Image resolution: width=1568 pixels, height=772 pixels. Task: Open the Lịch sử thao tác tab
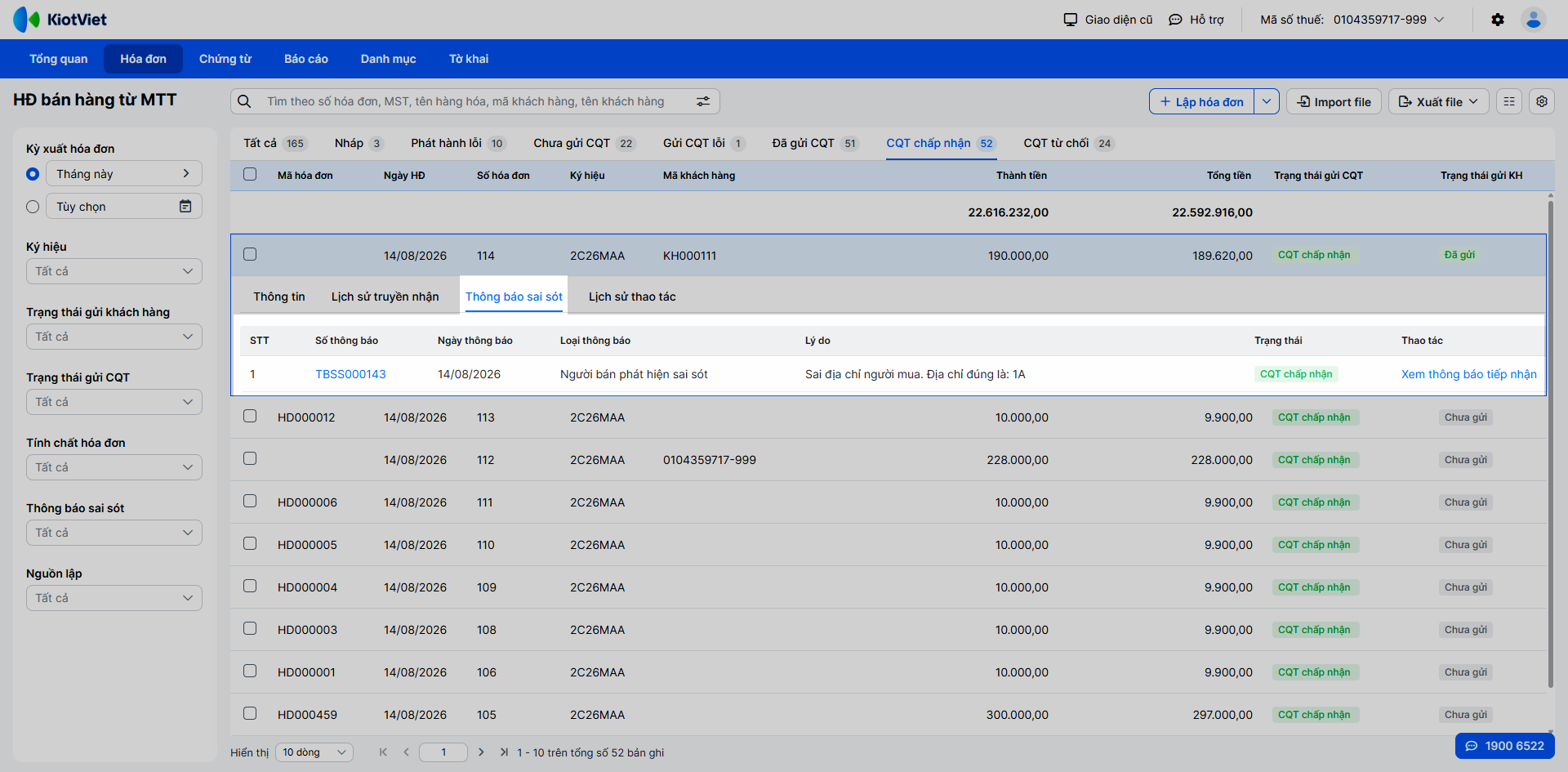(x=632, y=297)
